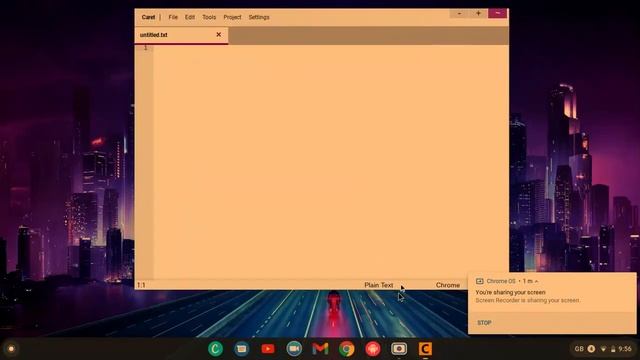640x360 pixels.
Task: Click inside the empty editor text area
Action: (x=331, y=162)
